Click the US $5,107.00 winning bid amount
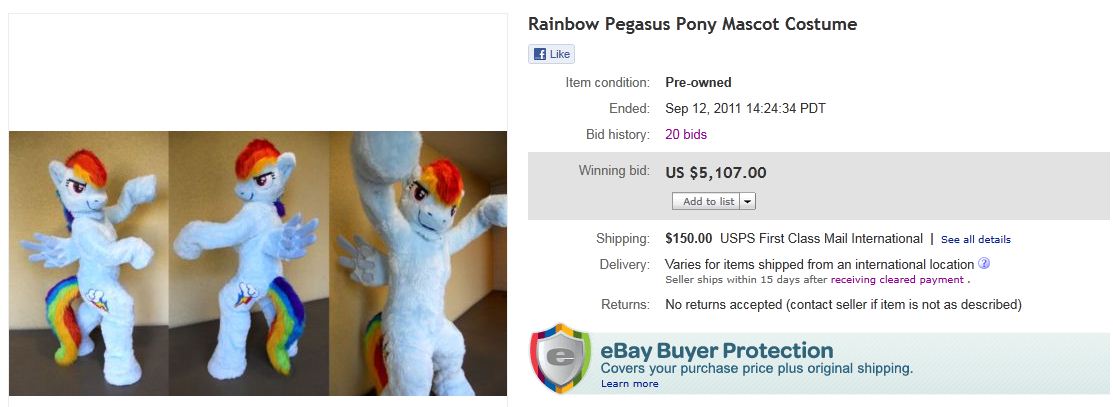This screenshot has width=1113, height=407. click(716, 173)
